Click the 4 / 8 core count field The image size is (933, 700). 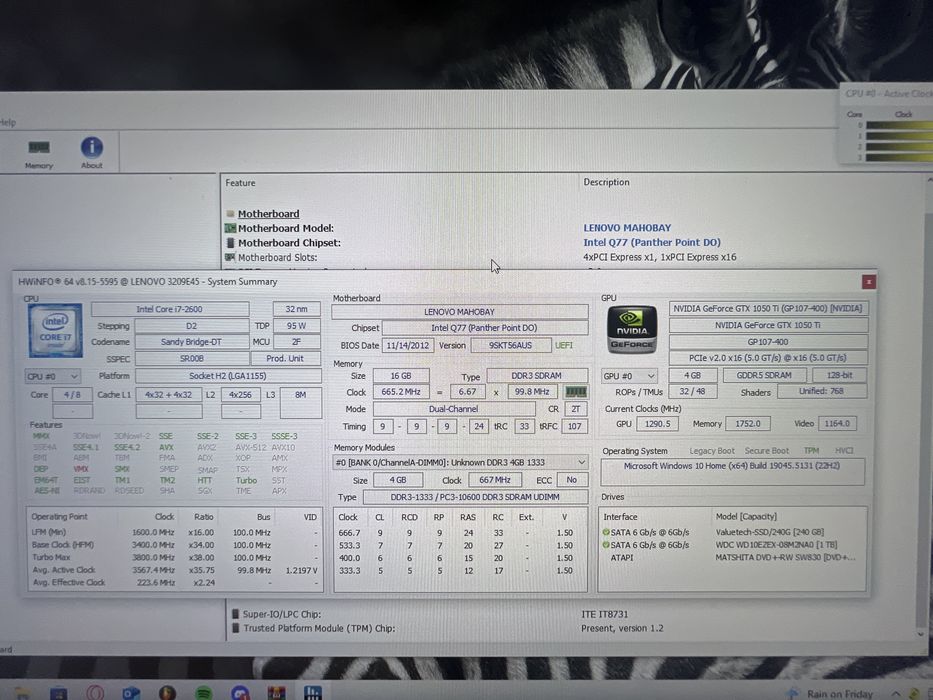point(72,395)
